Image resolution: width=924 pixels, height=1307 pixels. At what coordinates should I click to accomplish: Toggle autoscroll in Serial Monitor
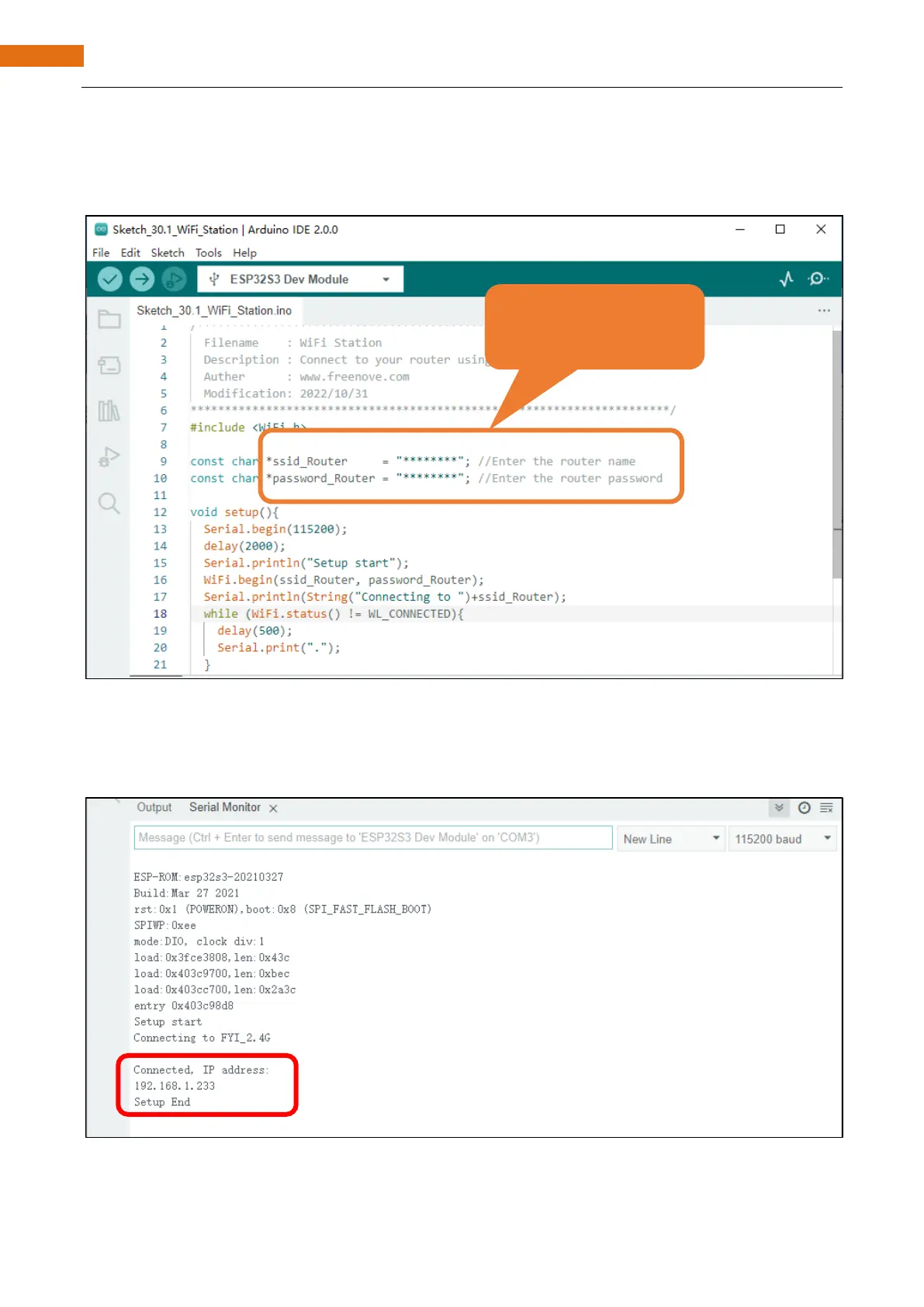click(x=779, y=808)
